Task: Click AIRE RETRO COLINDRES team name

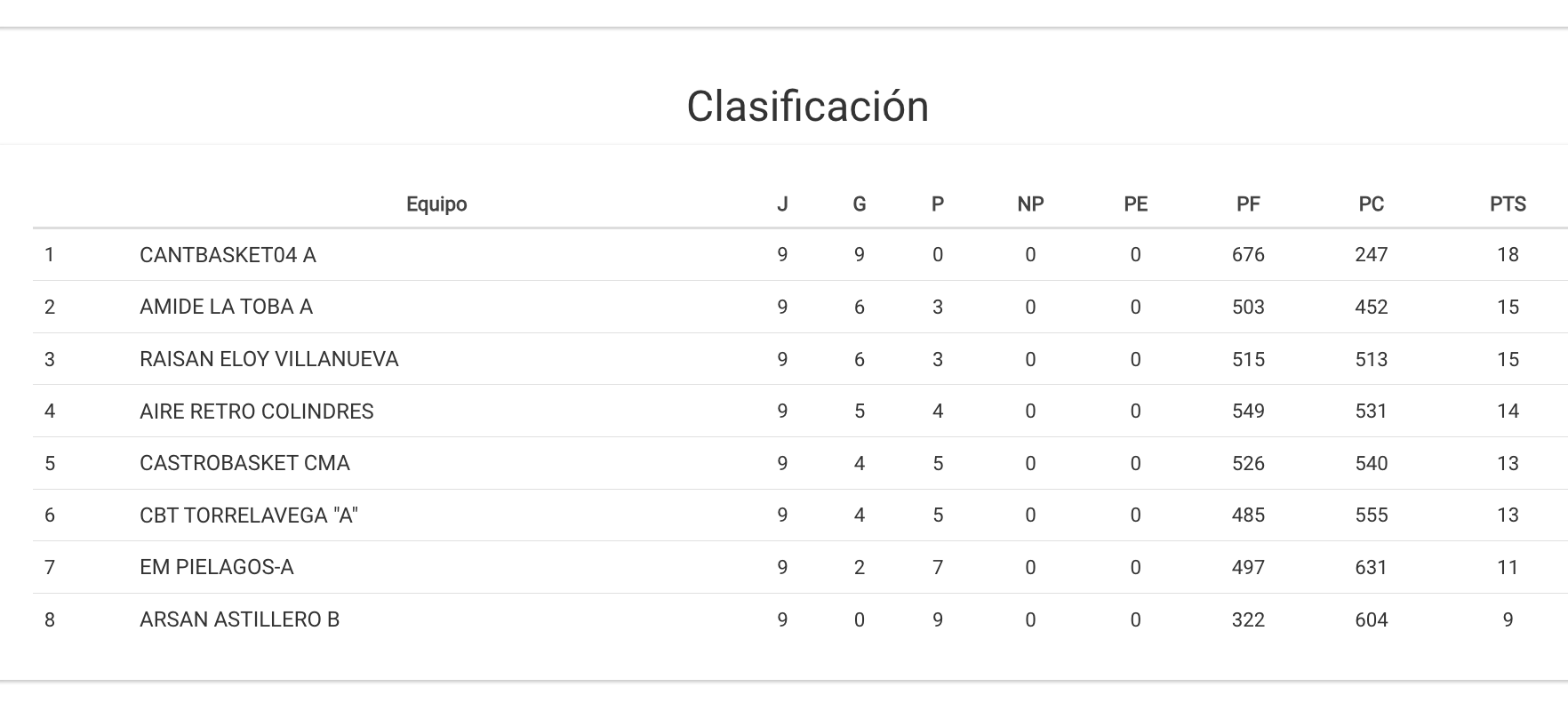Action: (256, 411)
